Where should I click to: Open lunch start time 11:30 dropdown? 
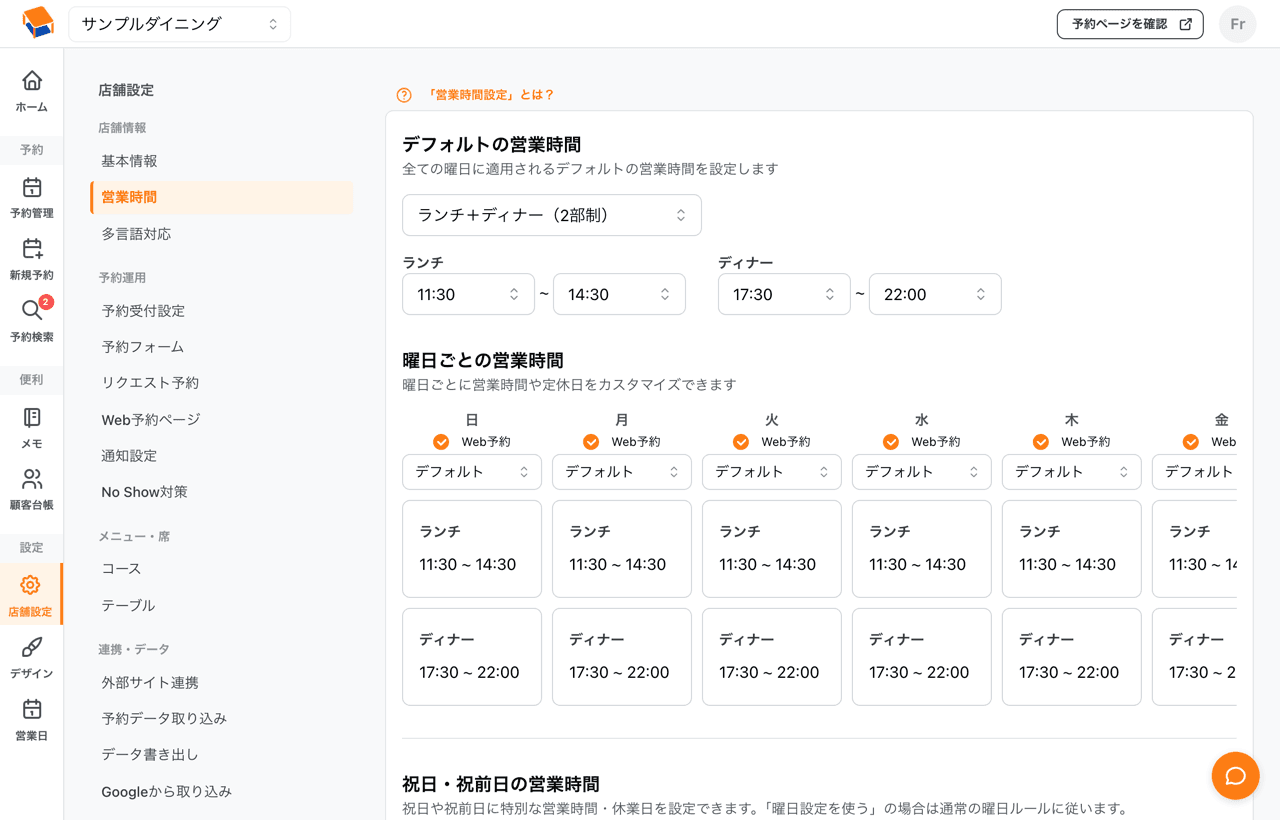point(469,294)
